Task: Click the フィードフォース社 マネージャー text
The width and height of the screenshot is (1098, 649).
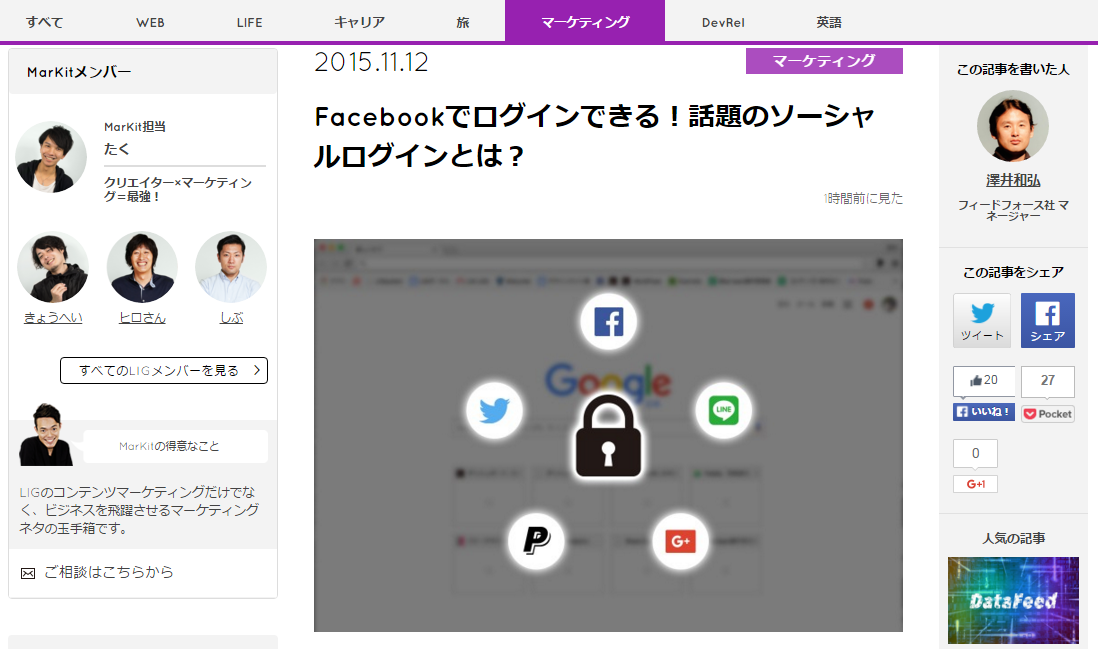Action: [1013, 210]
